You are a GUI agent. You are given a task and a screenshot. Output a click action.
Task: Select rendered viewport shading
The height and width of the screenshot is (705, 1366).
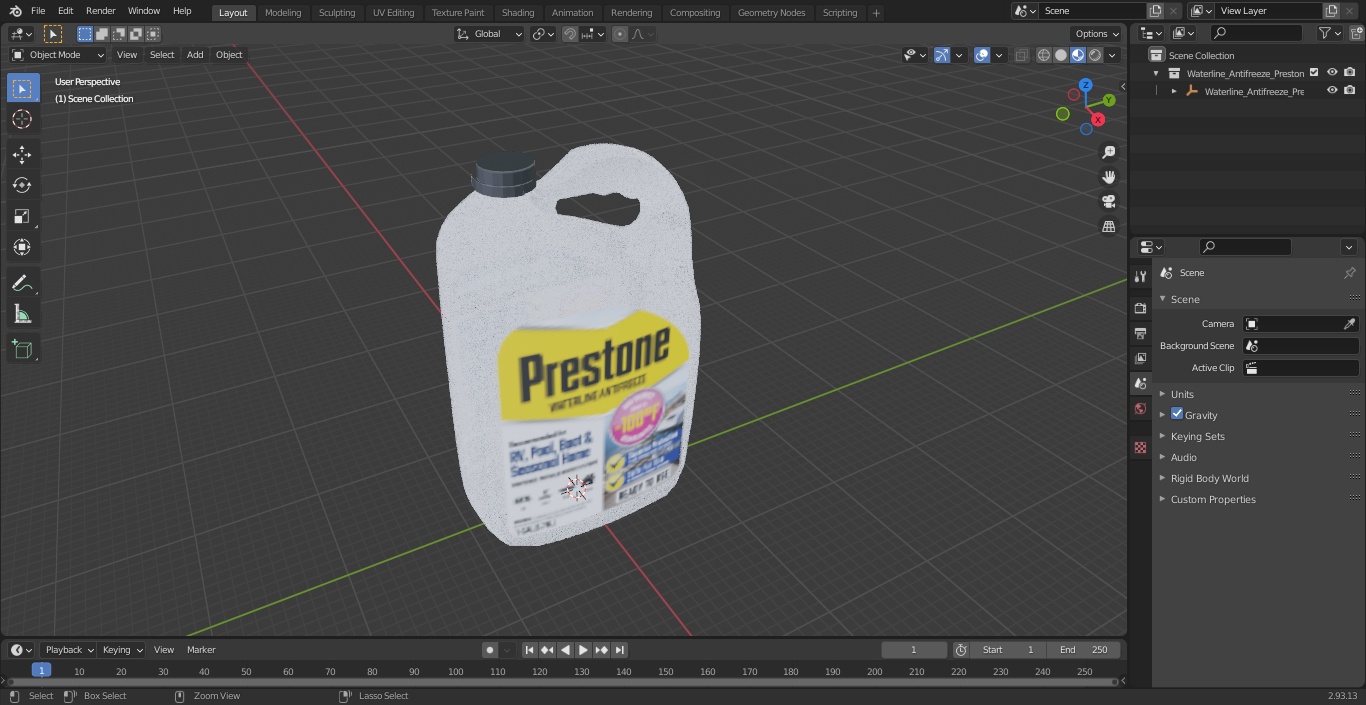click(x=1095, y=55)
